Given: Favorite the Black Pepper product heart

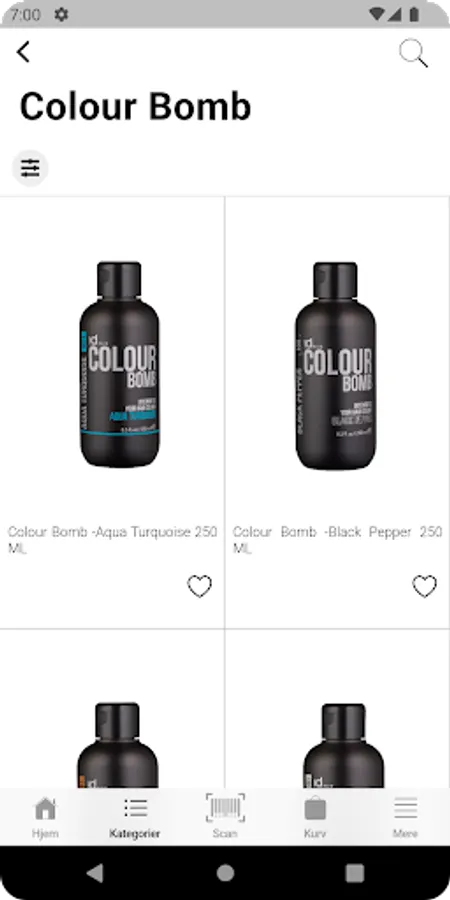Looking at the screenshot, I should pyautogui.click(x=425, y=586).
